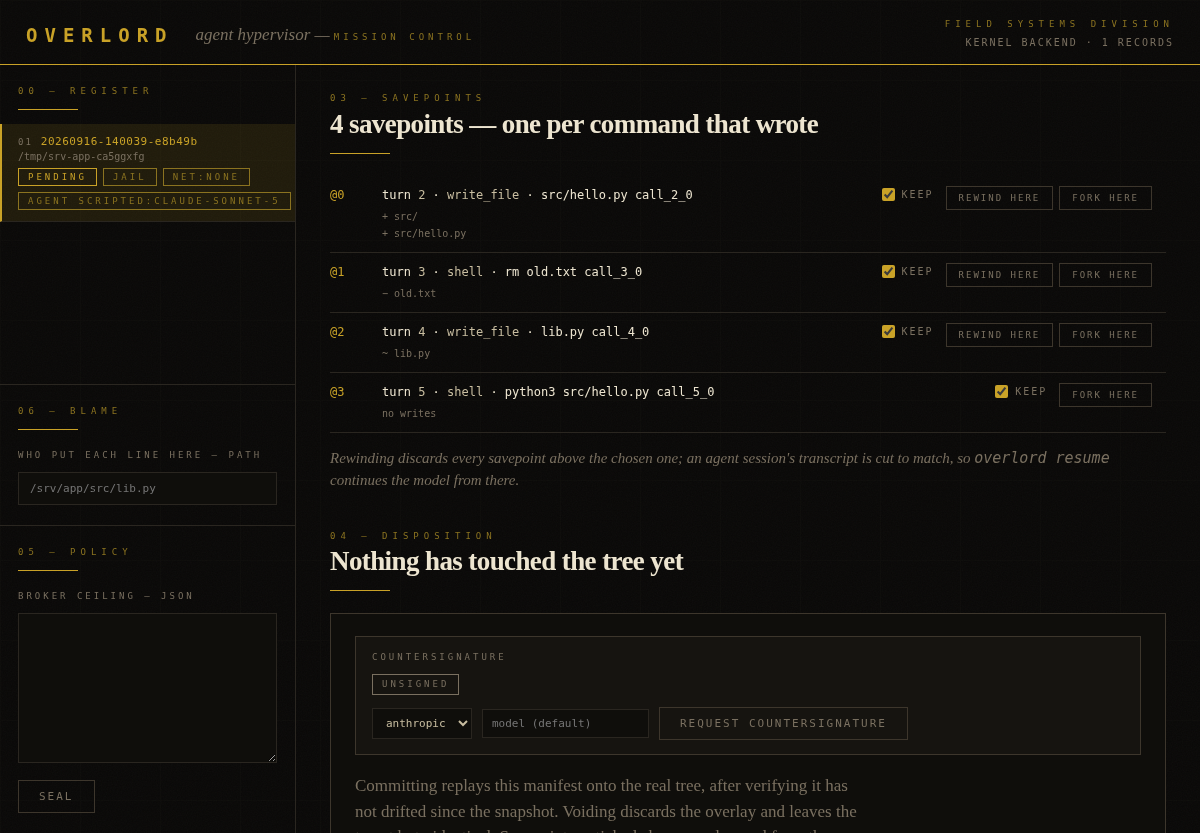The image size is (1200, 833).
Task: Click 'turn 4 · write_file · lib.py call_4_0'
Action: 515,332
